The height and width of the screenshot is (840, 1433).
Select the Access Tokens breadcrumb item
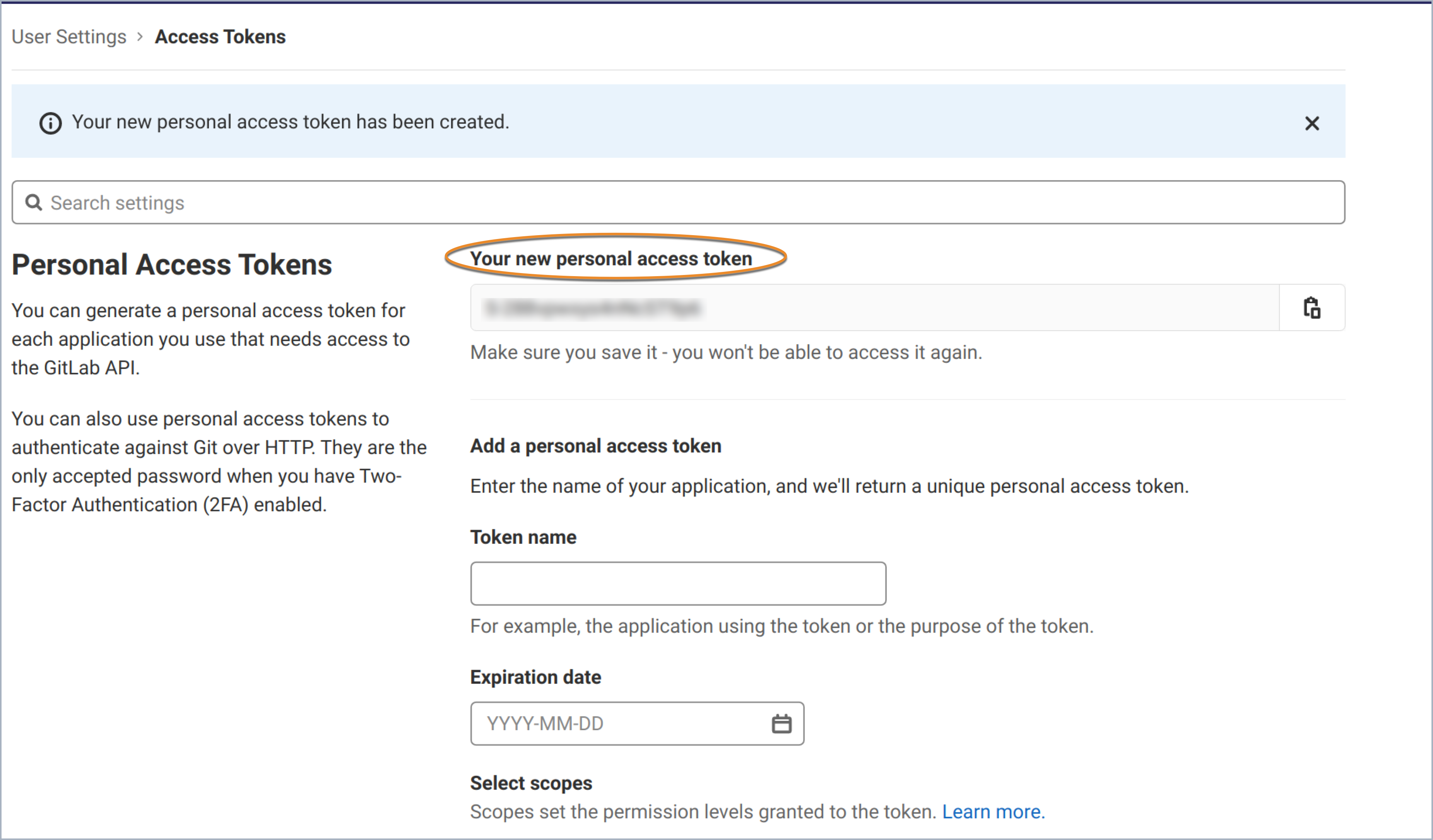pos(220,37)
